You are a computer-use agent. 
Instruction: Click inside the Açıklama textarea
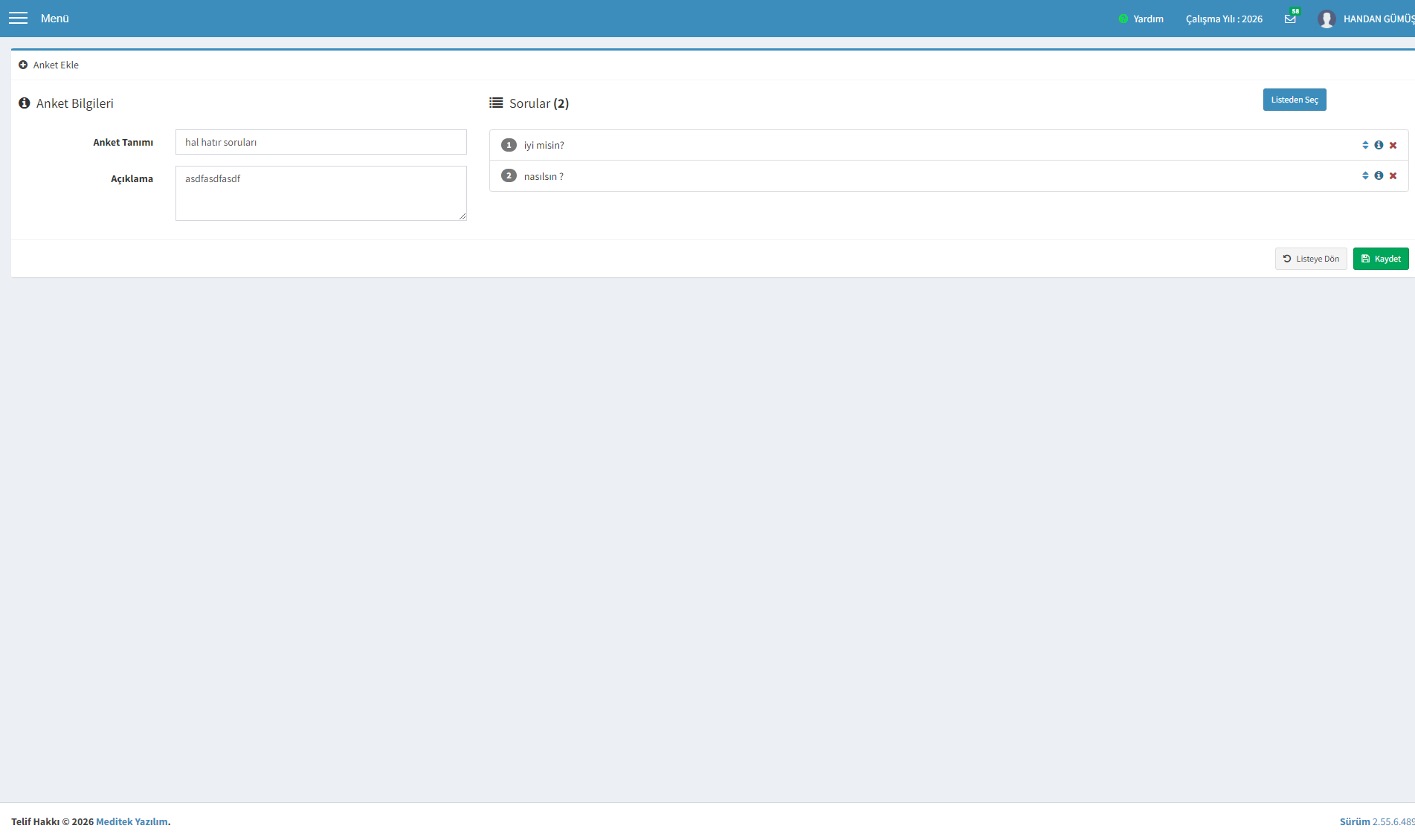point(320,193)
